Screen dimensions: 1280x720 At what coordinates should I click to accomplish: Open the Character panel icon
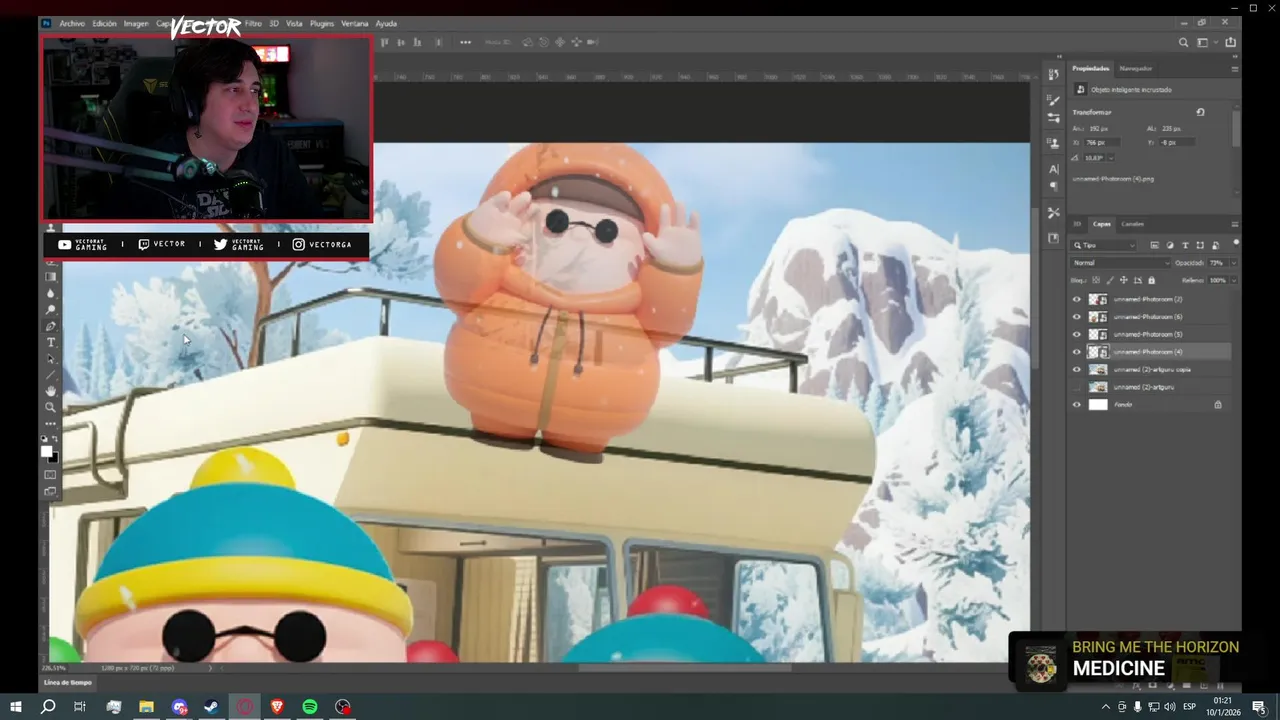click(1053, 169)
